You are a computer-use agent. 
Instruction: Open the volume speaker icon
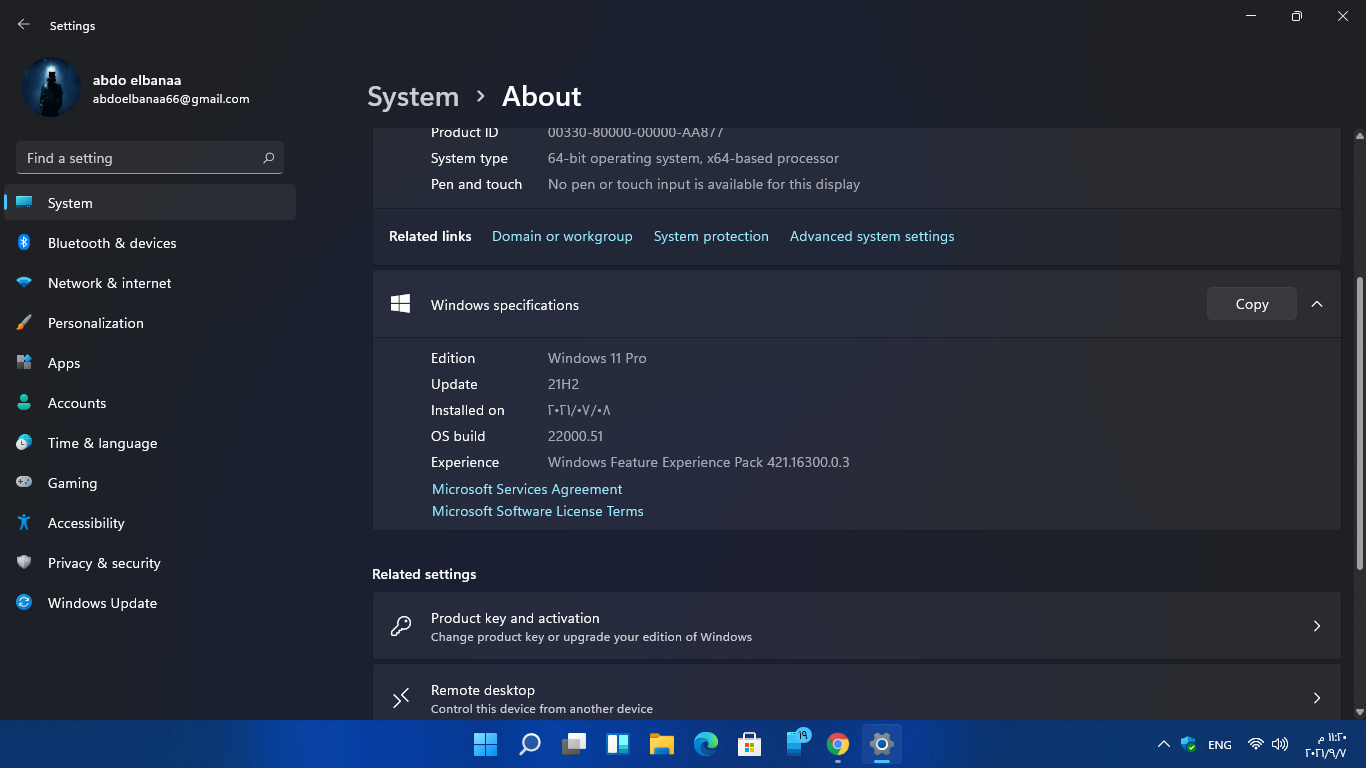1280,744
